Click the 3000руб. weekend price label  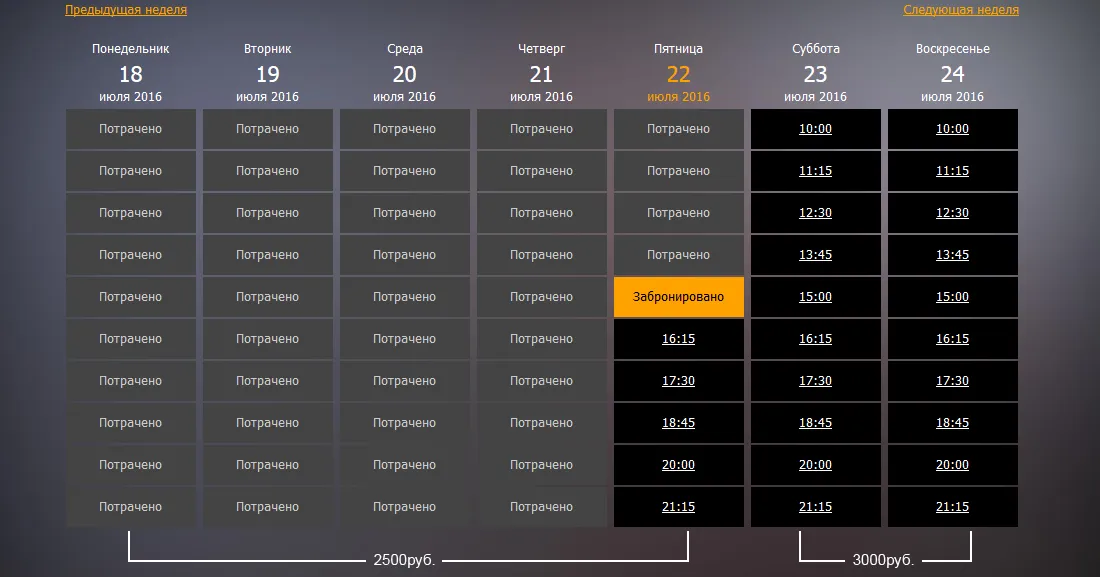(883, 560)
